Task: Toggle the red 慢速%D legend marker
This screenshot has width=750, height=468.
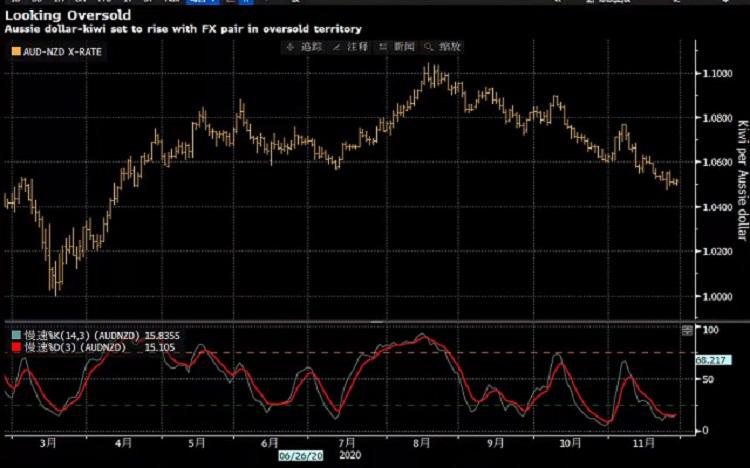Action: [x=13, y=347]
